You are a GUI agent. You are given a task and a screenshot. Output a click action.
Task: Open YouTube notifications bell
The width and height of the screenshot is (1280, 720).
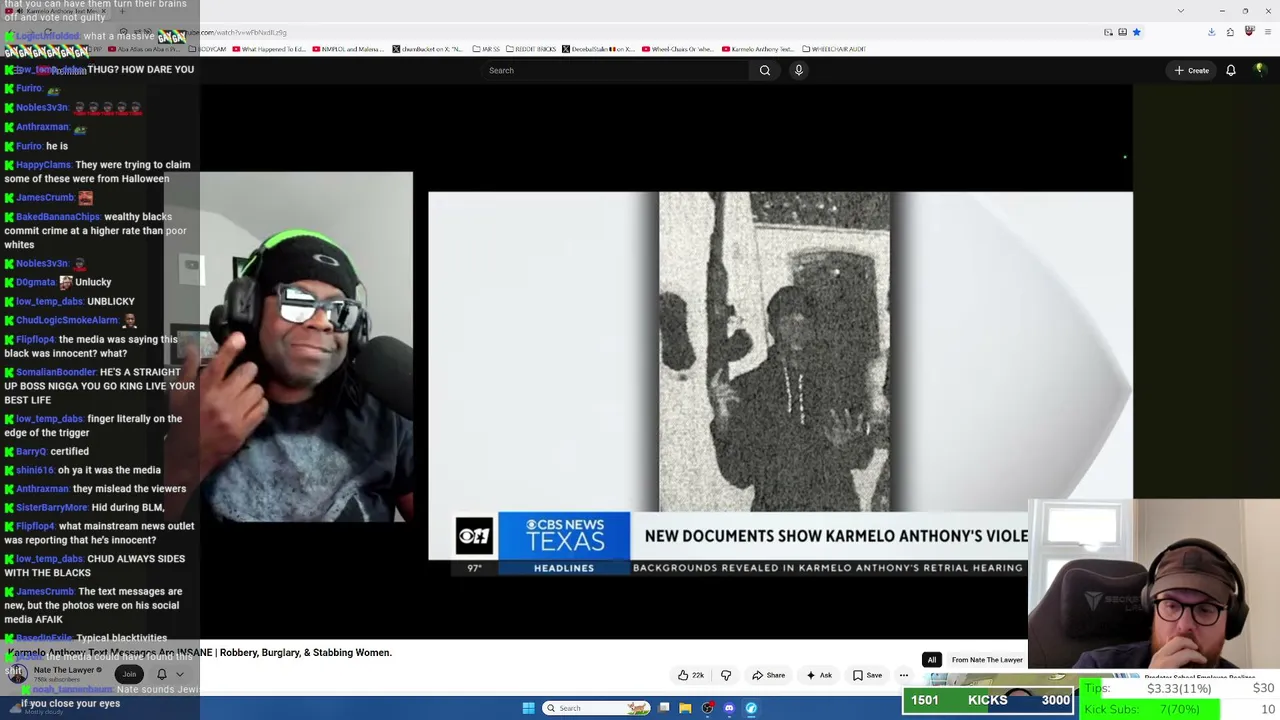point(1231,70)
